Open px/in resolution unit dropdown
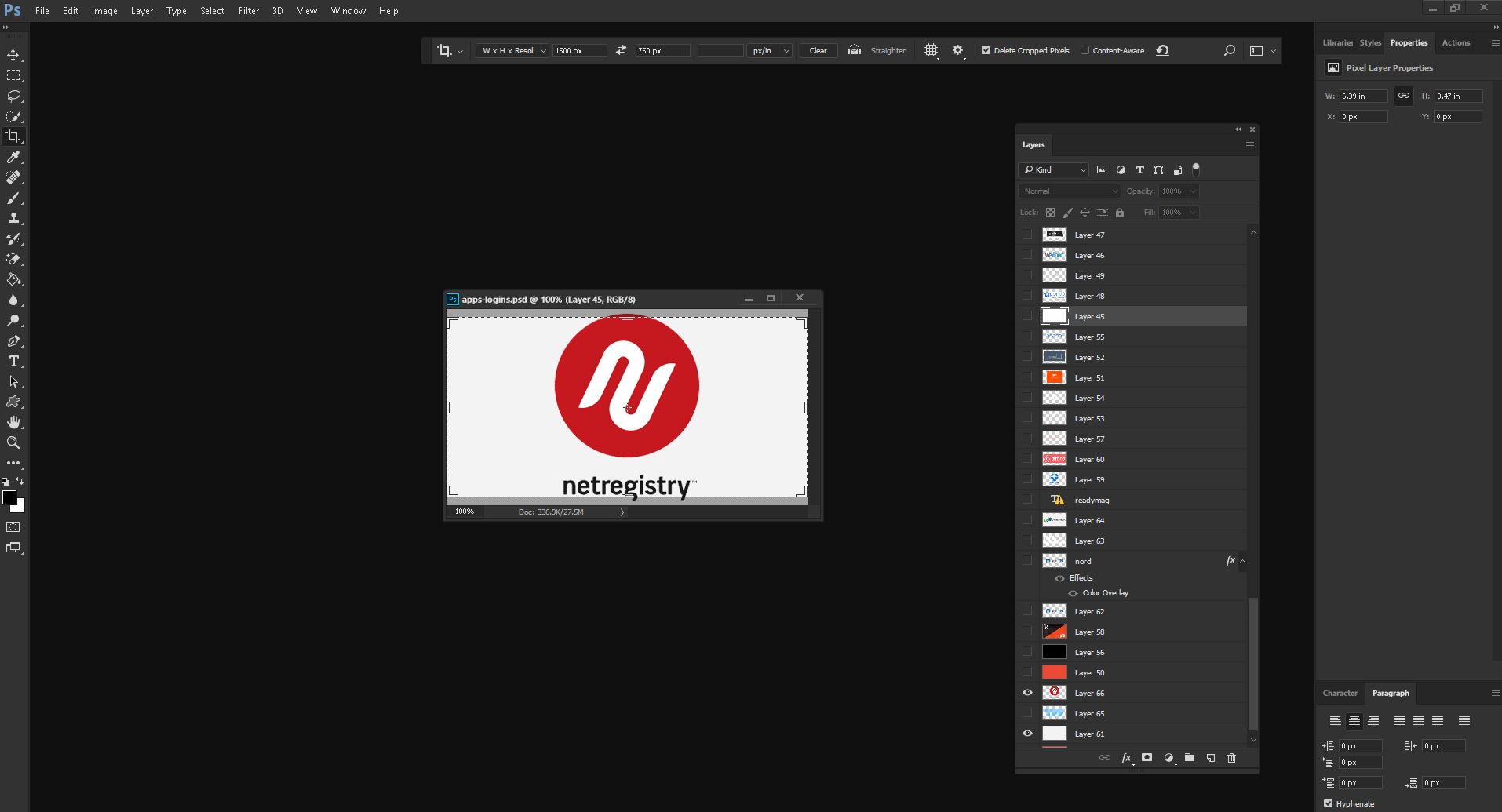This screenshot has height=812, width=1502. [769, 50]
